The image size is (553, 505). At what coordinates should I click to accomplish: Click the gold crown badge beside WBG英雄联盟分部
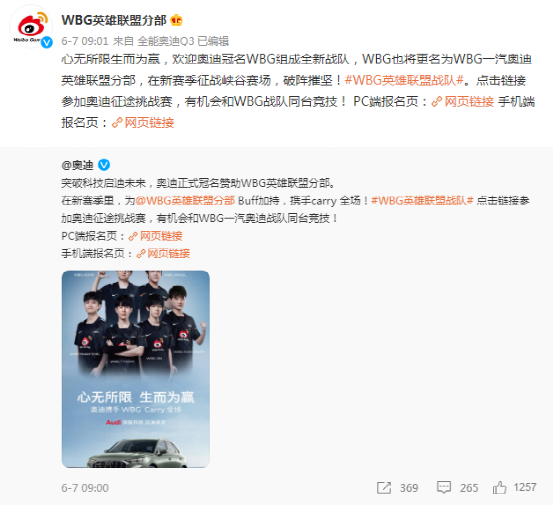point(176,20)
